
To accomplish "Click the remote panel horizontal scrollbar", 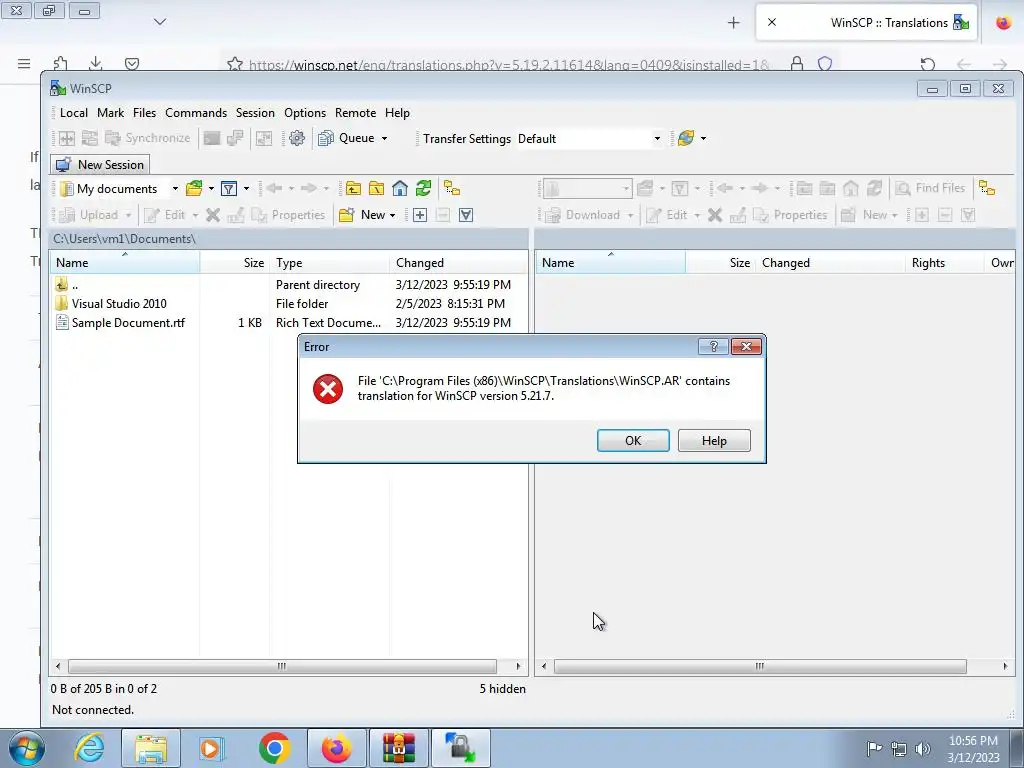I will coord(760,666).
